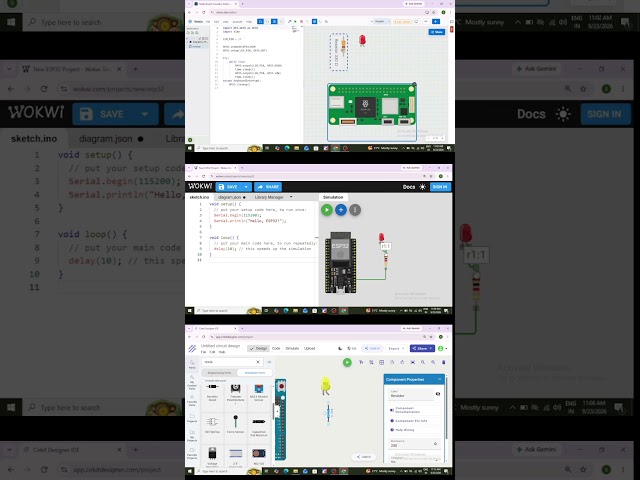Viewport: 640px width, 480px height.
Task: Switch to diagram.json tab in middle Wokwi window
Action: coord(231,197)
